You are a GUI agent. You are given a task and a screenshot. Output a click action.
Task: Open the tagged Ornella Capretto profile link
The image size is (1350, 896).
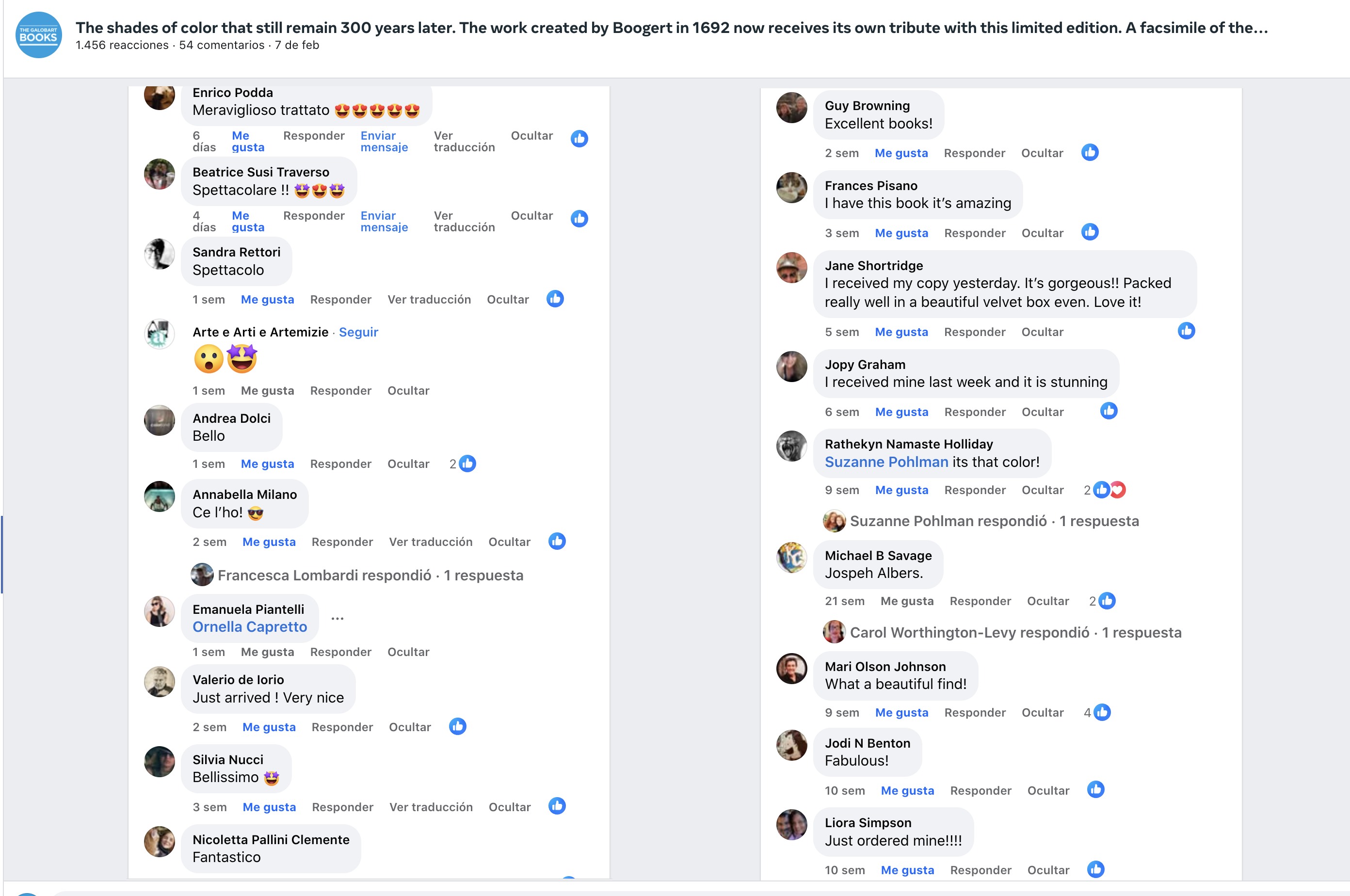[250, 627]
